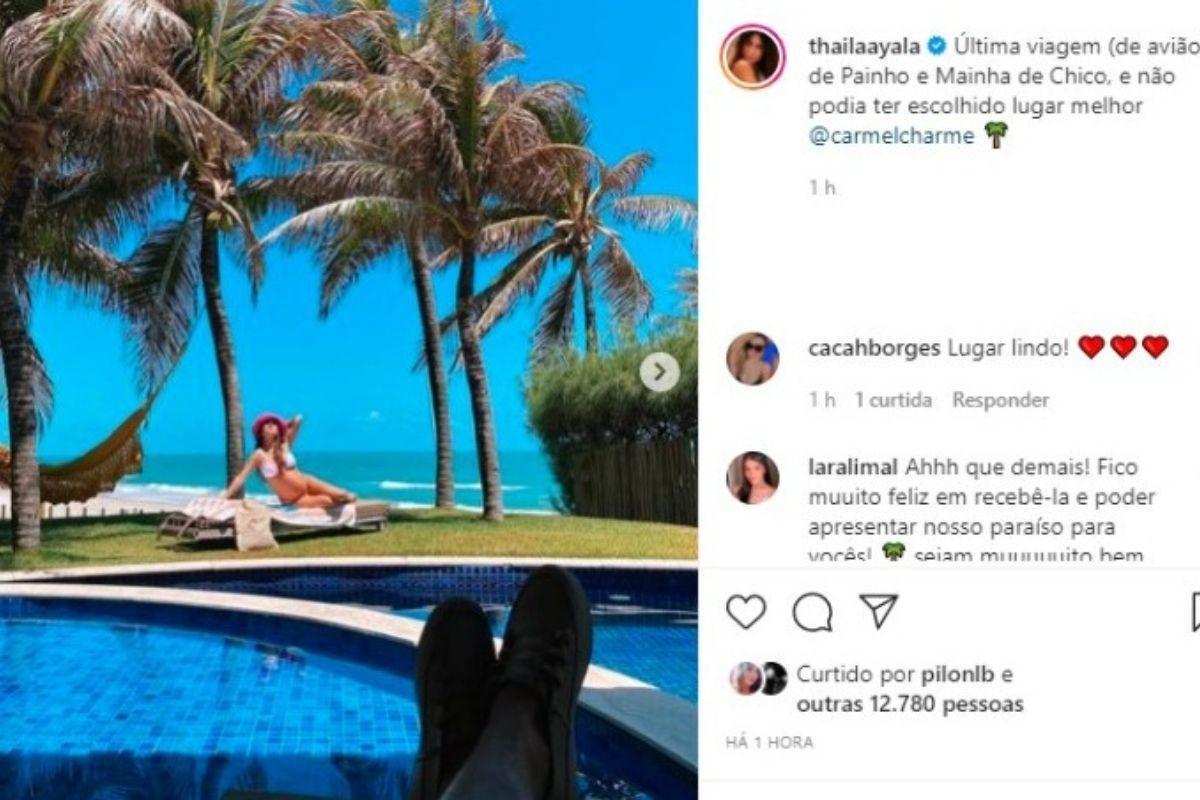
Task: Open laralimal's avatar
Action: pos(752,478)
